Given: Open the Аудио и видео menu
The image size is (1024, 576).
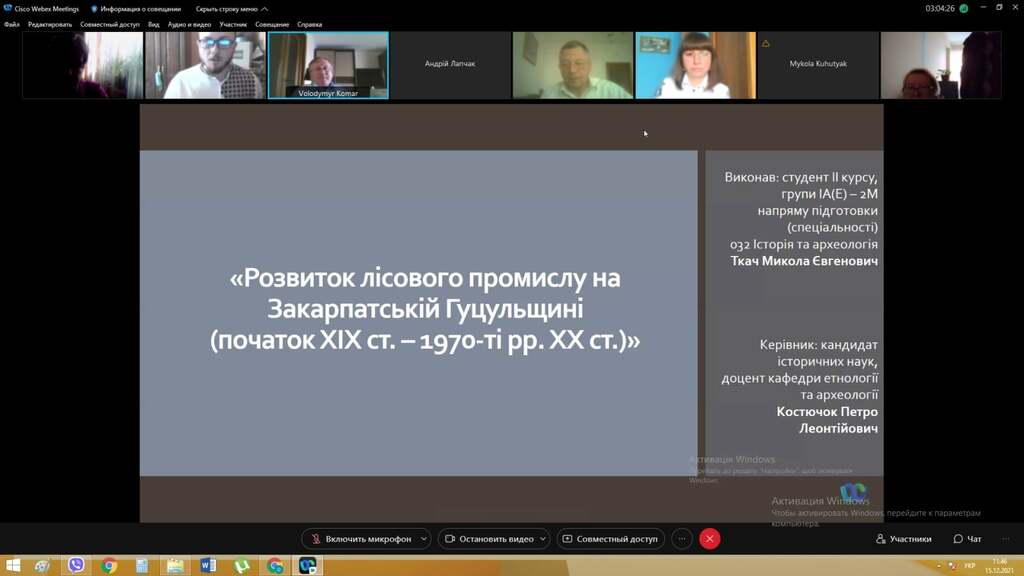Looking at the screenshot, I should [189, 24].
